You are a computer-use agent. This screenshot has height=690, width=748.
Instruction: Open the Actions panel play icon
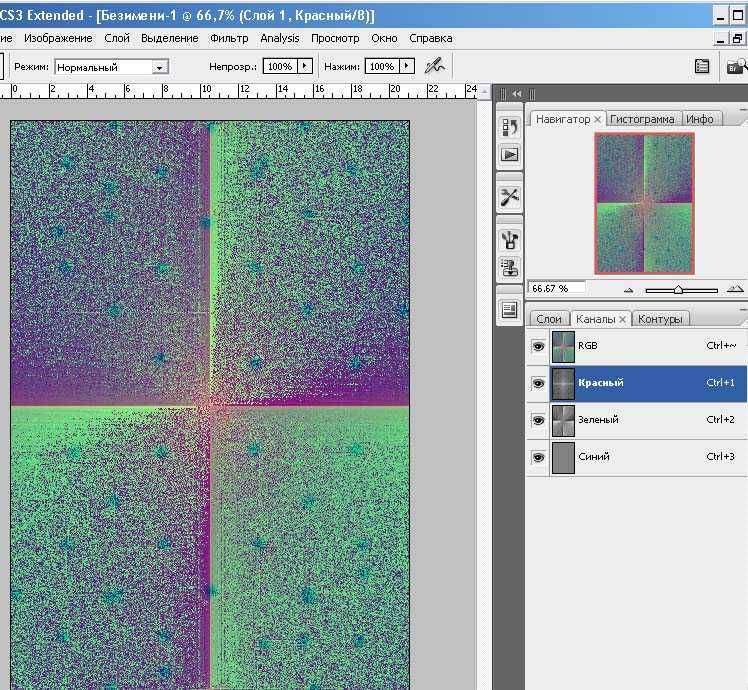click(510, 155)
